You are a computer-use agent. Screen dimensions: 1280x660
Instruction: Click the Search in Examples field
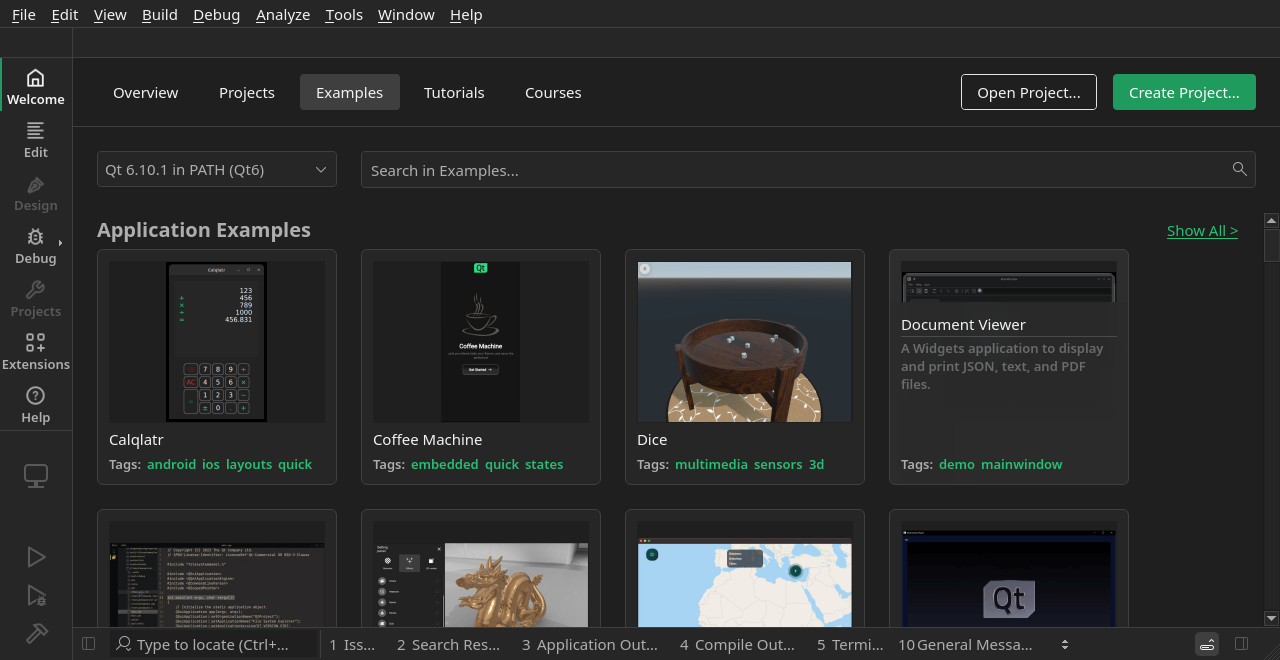click(x=808, y=169)
